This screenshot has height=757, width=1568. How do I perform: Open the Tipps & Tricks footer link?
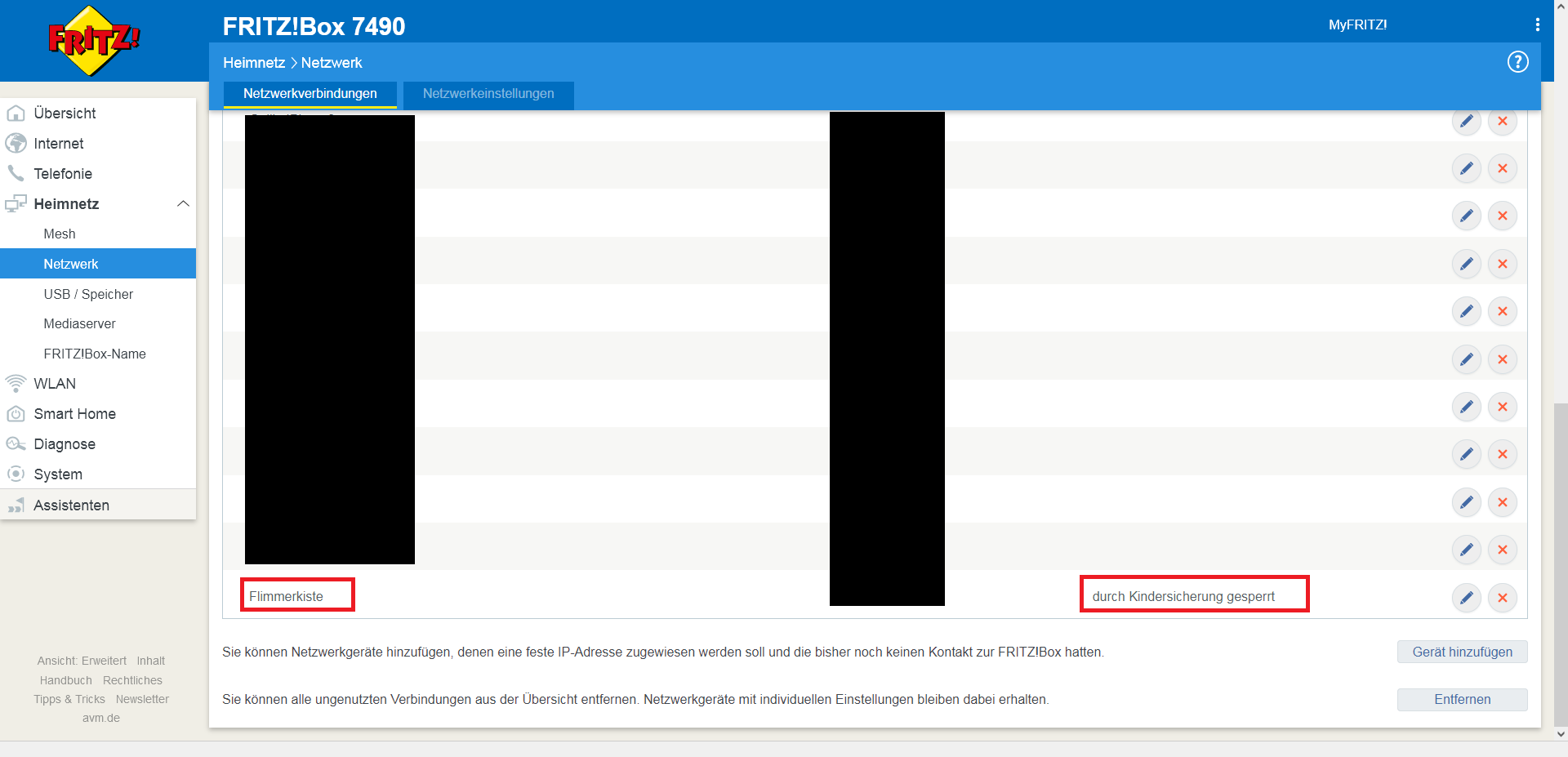point(69,699)
